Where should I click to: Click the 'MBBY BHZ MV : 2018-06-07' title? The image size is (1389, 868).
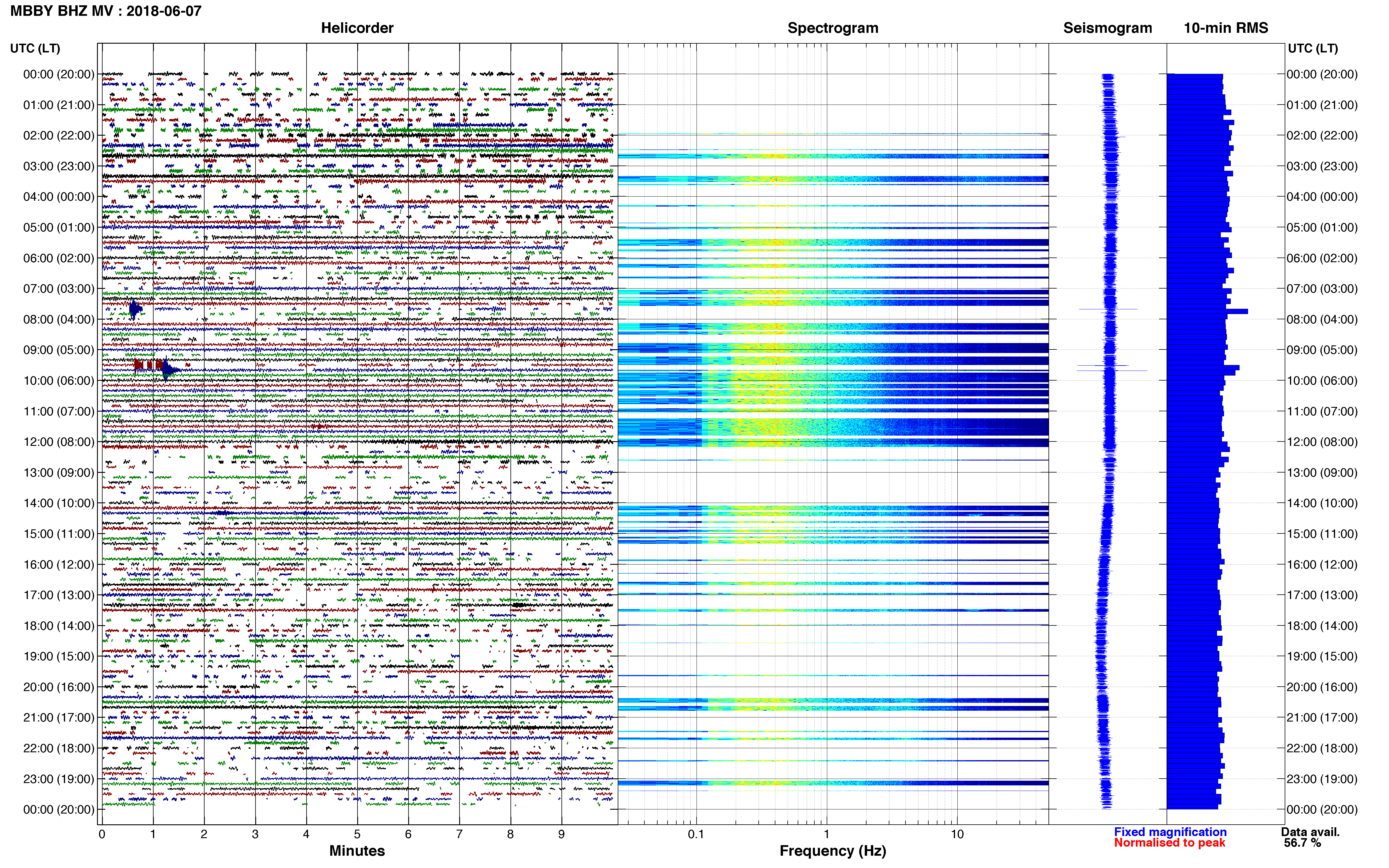pyautogui.click(x=106, y=11)
